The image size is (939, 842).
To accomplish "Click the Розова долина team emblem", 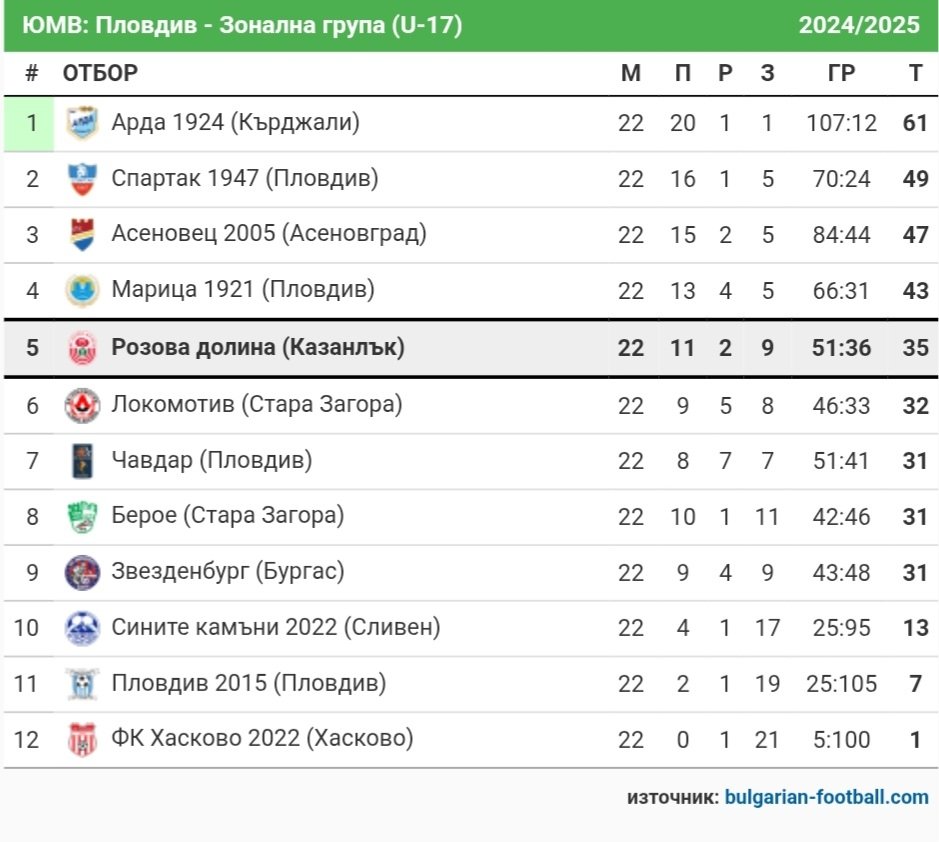I will pyautogui.click(x=82, y=348).
